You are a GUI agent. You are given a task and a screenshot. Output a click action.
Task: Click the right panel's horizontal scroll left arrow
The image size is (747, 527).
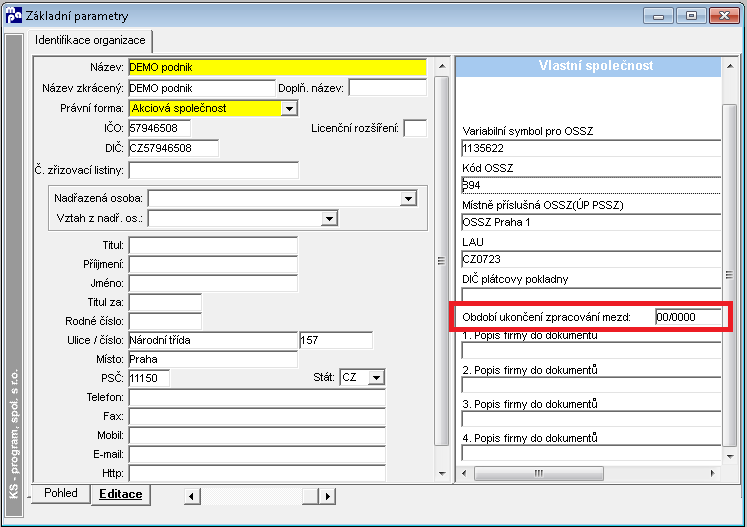point(464,474)
